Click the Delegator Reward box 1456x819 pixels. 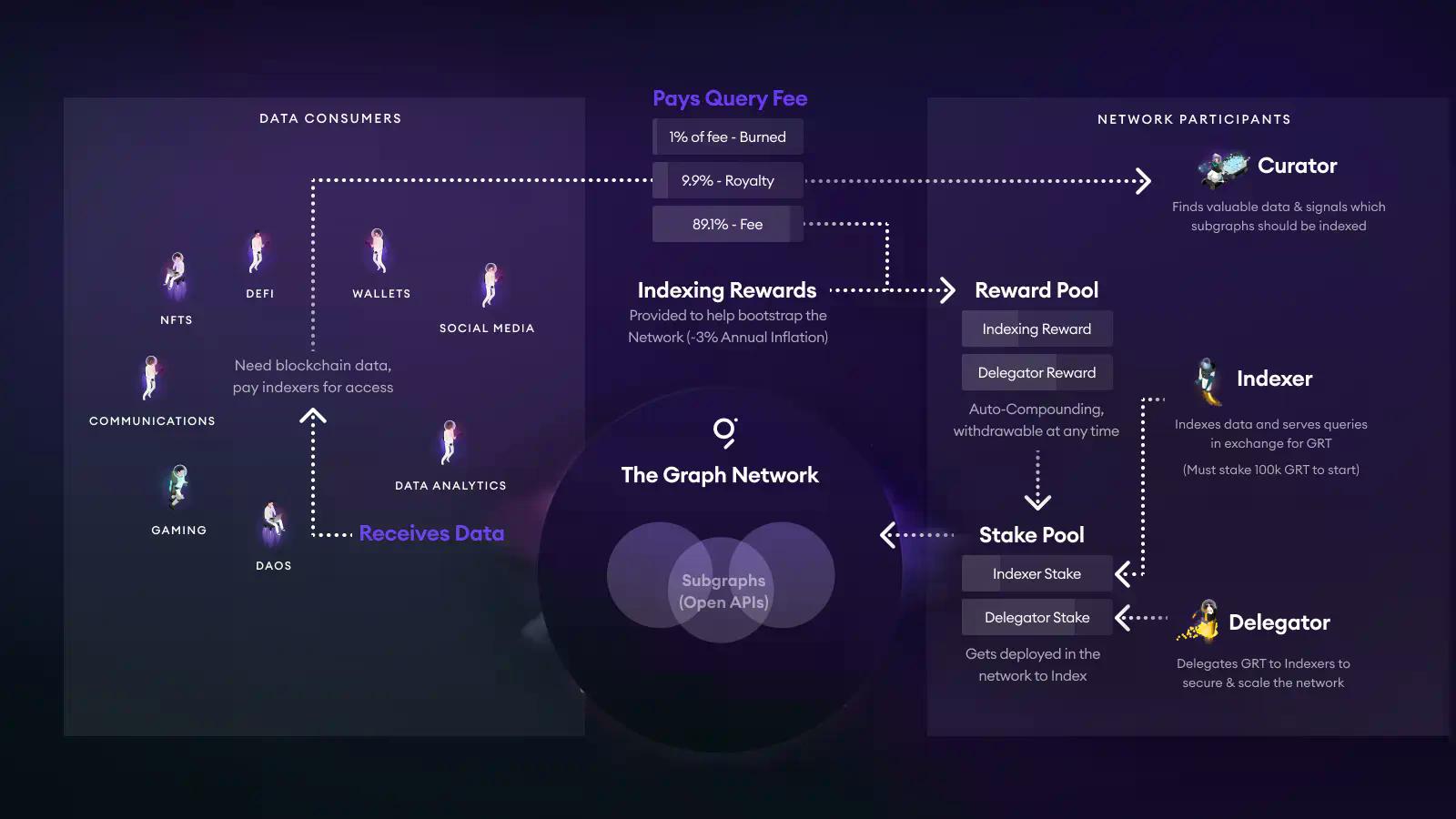(1037, 372)
